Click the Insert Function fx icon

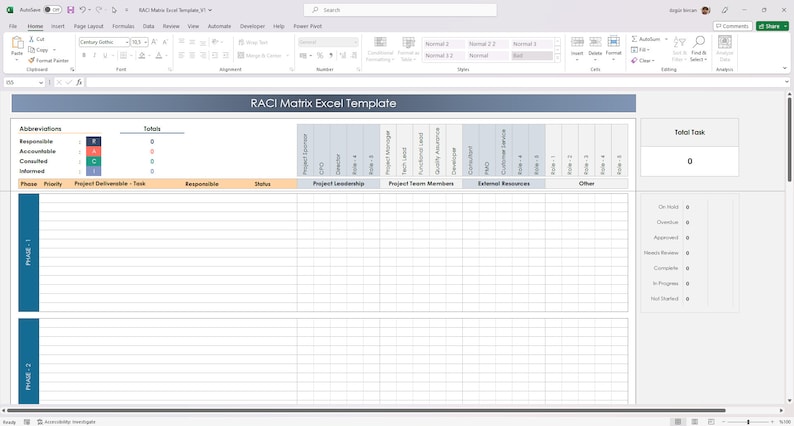tap(80, 82)
